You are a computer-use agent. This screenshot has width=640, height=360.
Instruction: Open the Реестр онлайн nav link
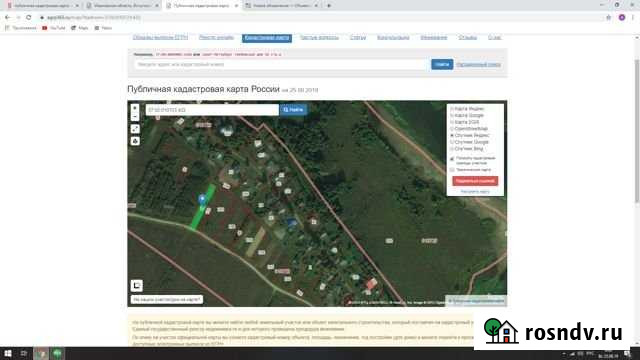pyautogui.click(x=216, y=38)
